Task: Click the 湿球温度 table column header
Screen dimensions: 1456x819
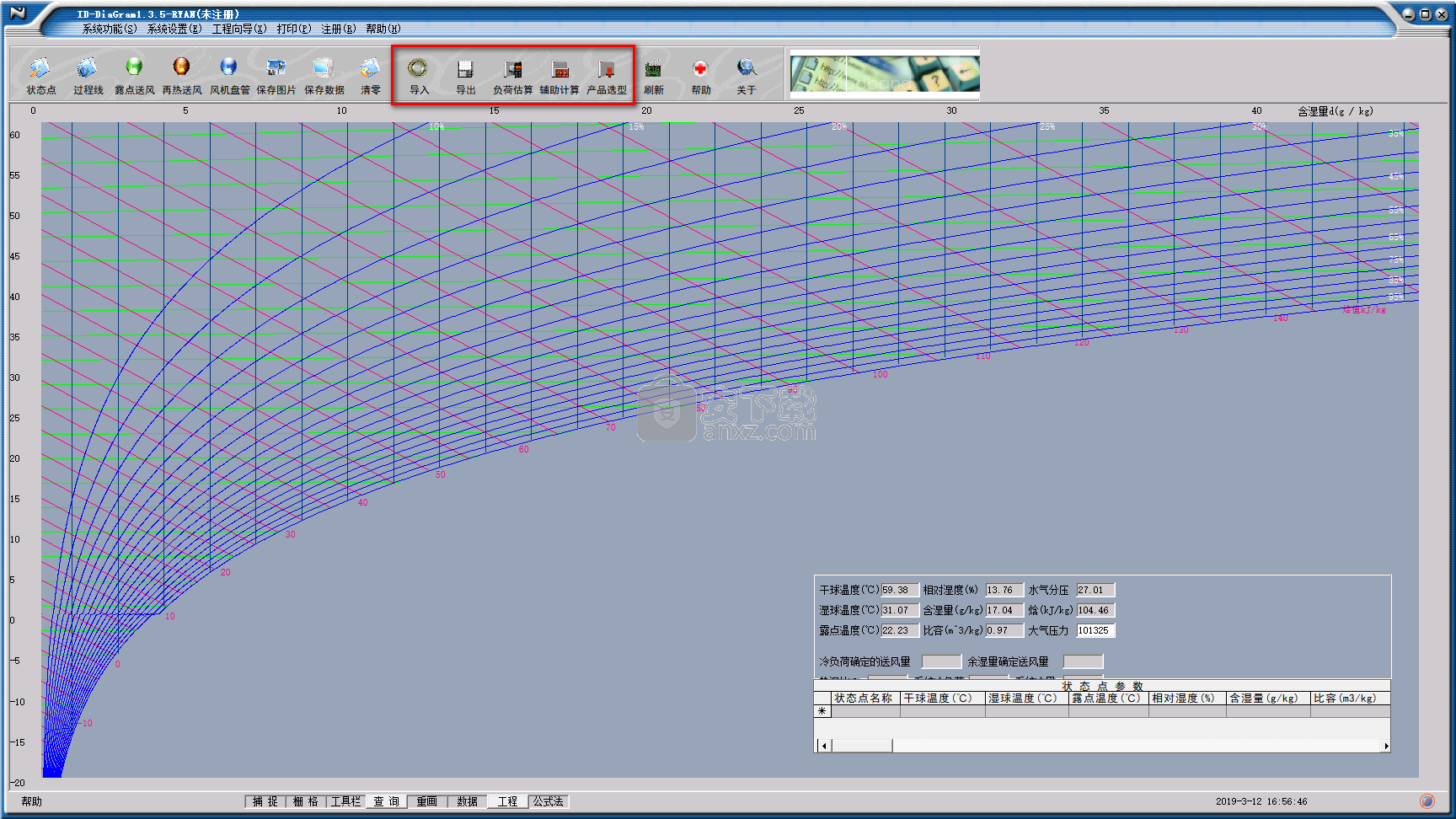Action: [x=1026, y=699]
